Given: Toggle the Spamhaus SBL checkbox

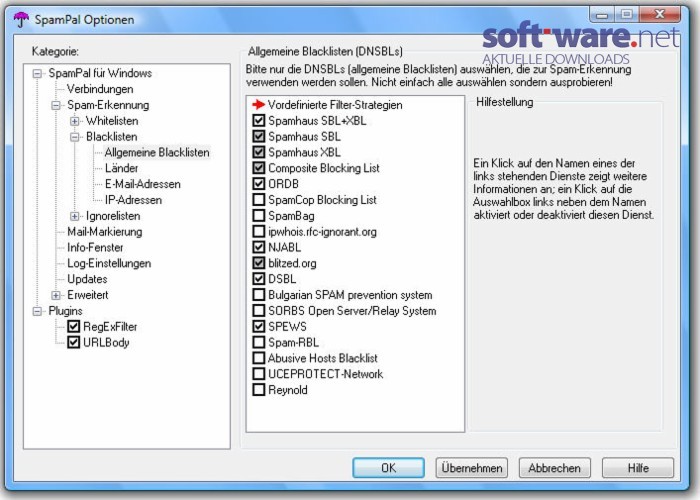Looking at the screenshot, I should (258, 136).
